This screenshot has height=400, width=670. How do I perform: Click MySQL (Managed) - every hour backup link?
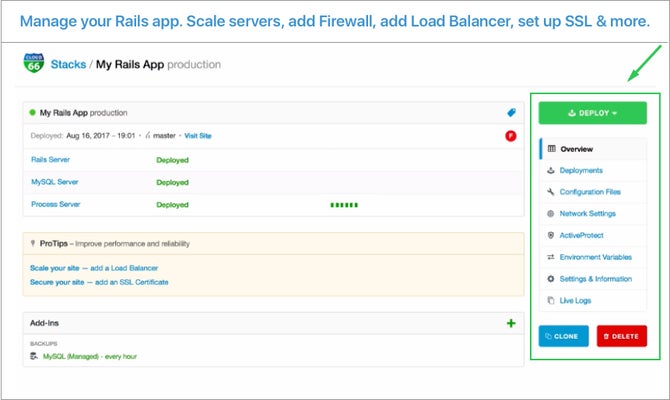coord(90,356)
